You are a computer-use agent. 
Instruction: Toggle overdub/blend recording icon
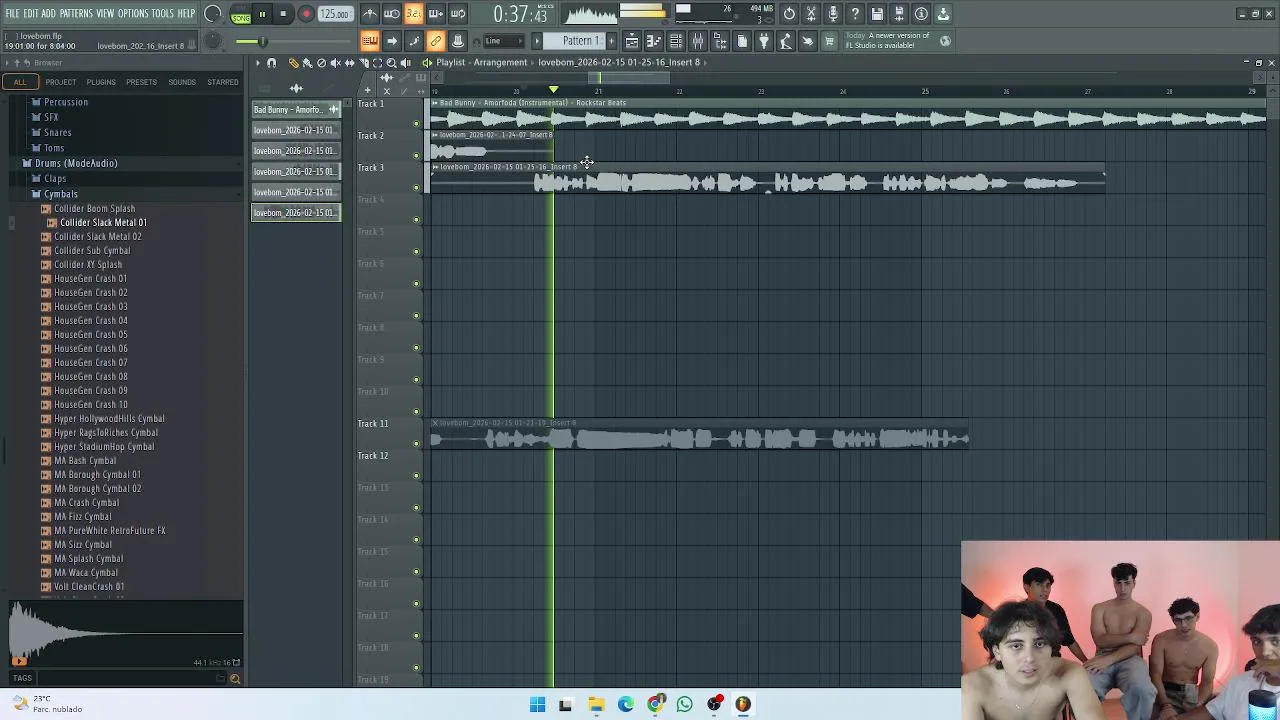pyautogui.click(x=435, y=14)
